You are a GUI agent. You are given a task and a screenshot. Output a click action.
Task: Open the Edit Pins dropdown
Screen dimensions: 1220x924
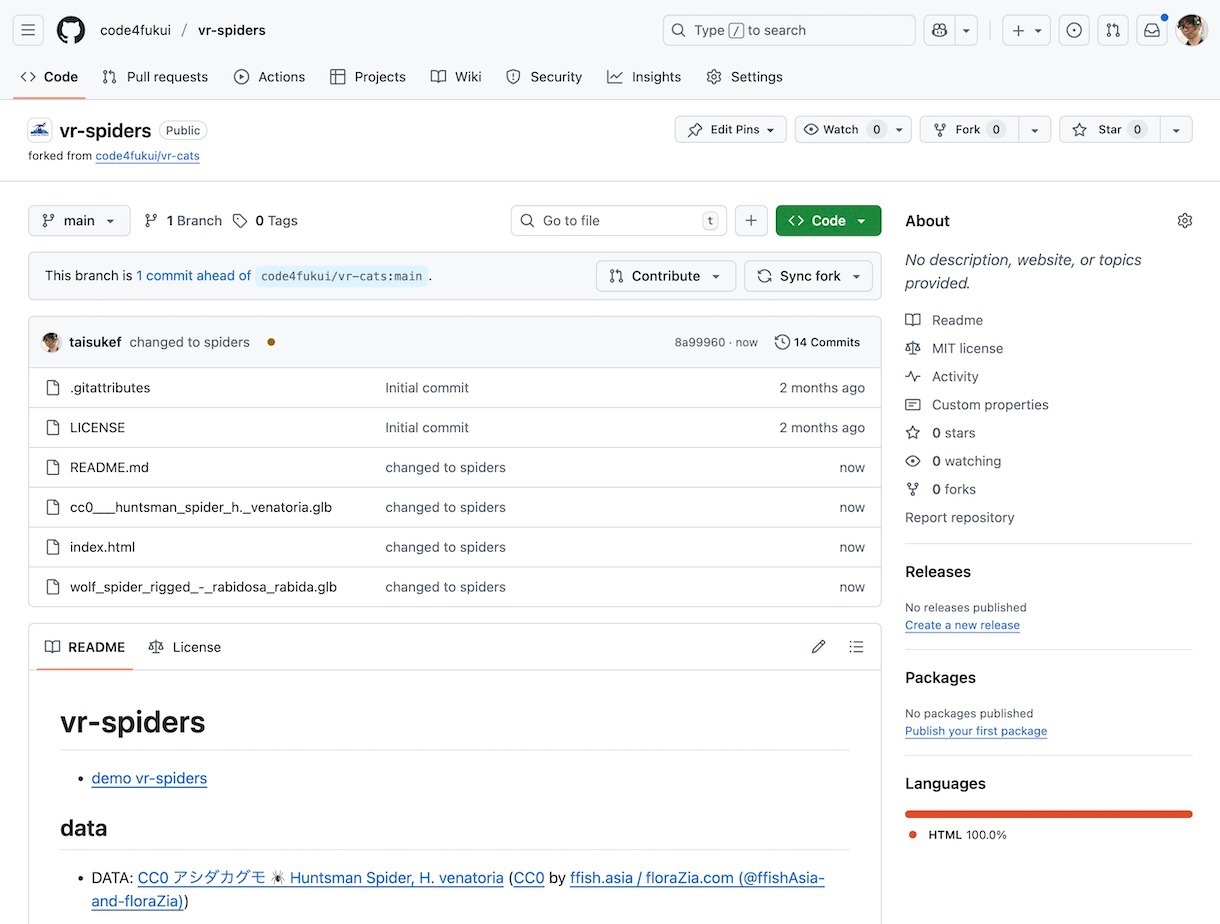coord(731,130)
